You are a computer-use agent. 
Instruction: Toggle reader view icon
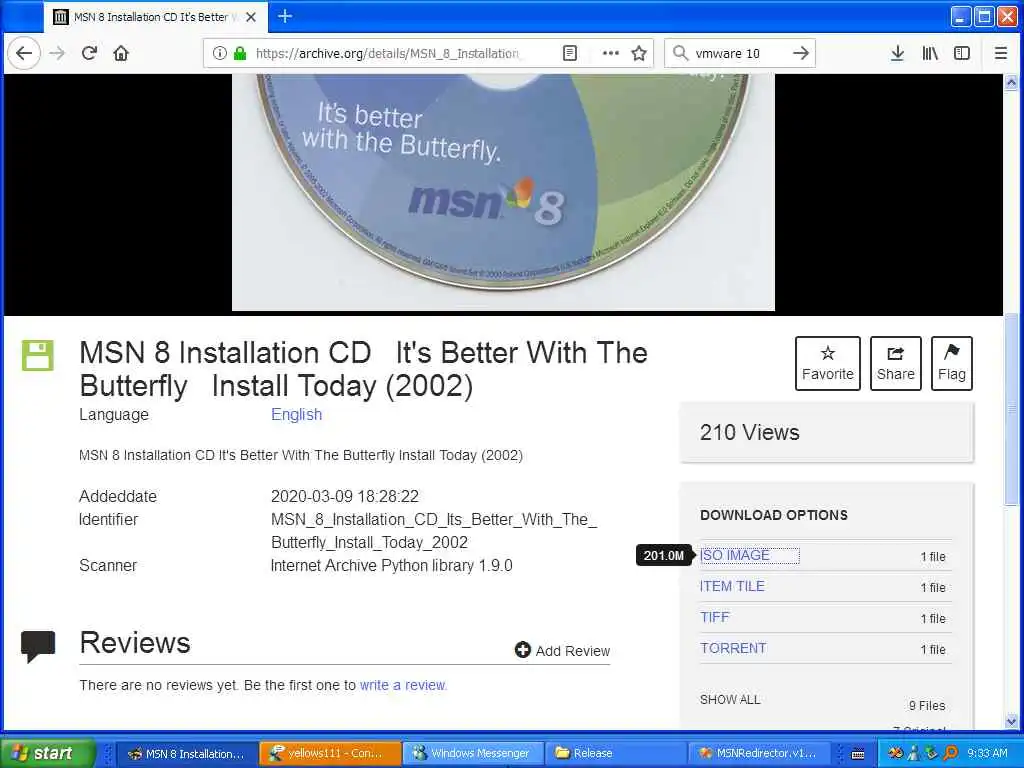tap(569, 53)
